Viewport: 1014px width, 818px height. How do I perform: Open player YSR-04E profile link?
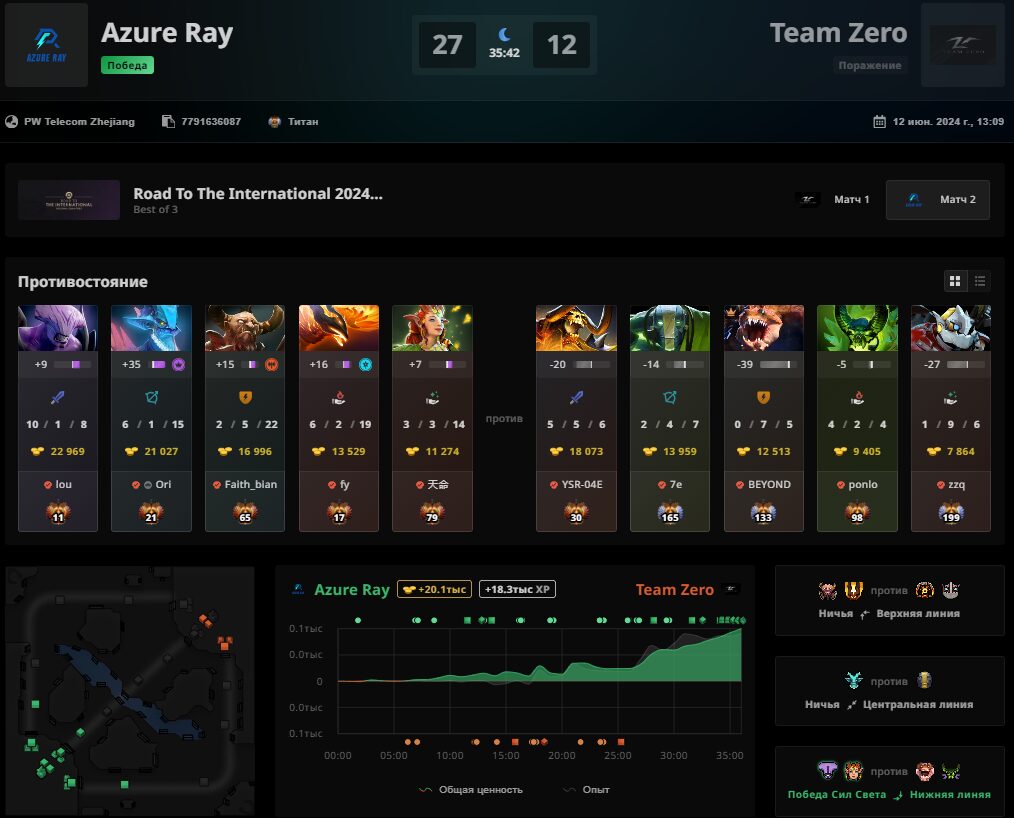point(581,484)
